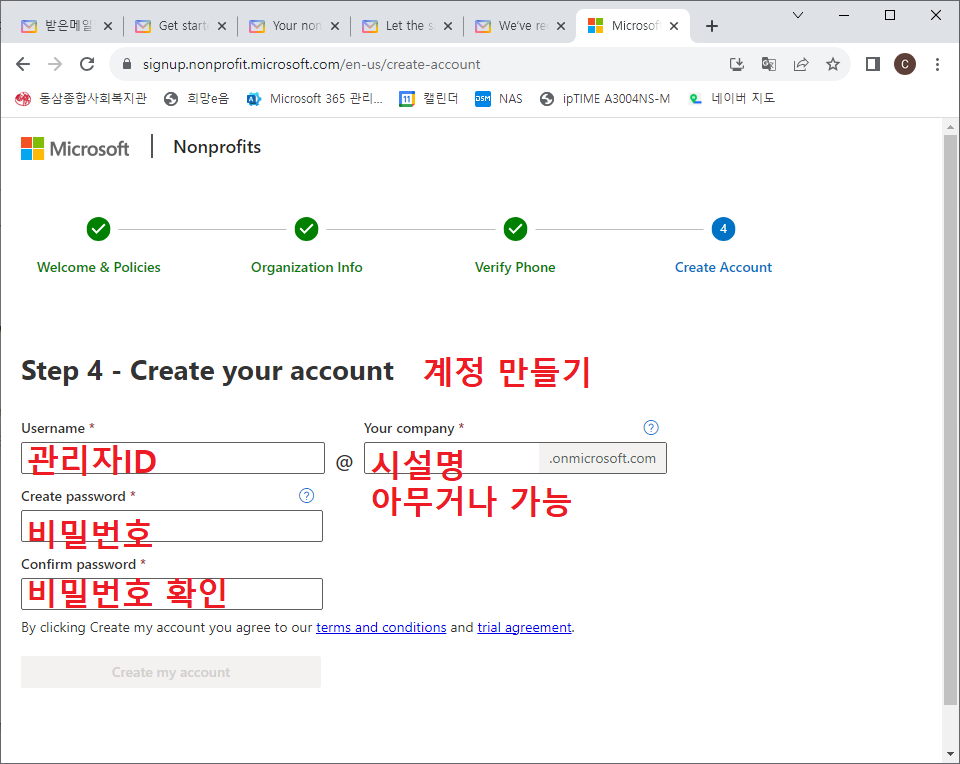Click Welcome & Policies step checkmark

click(99, 229)
